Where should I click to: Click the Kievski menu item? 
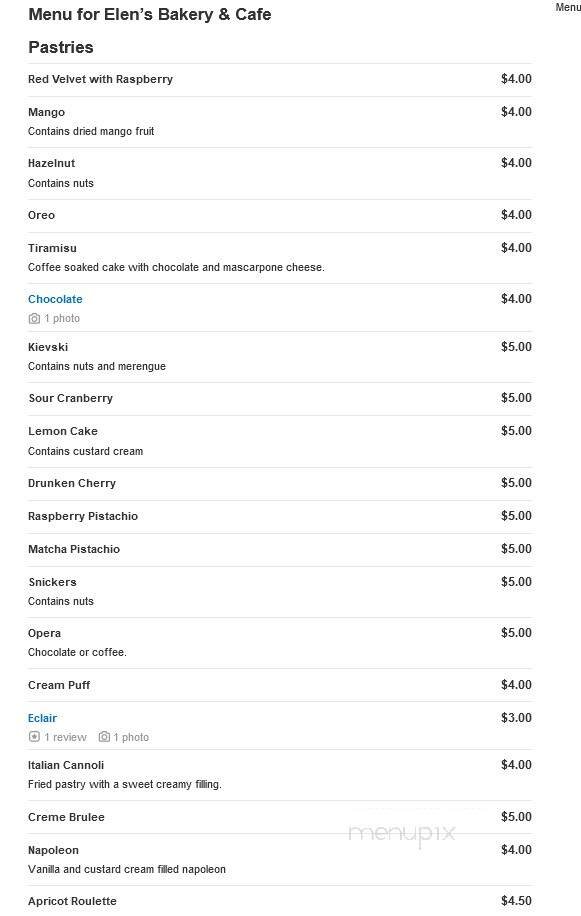pos(50,346)
